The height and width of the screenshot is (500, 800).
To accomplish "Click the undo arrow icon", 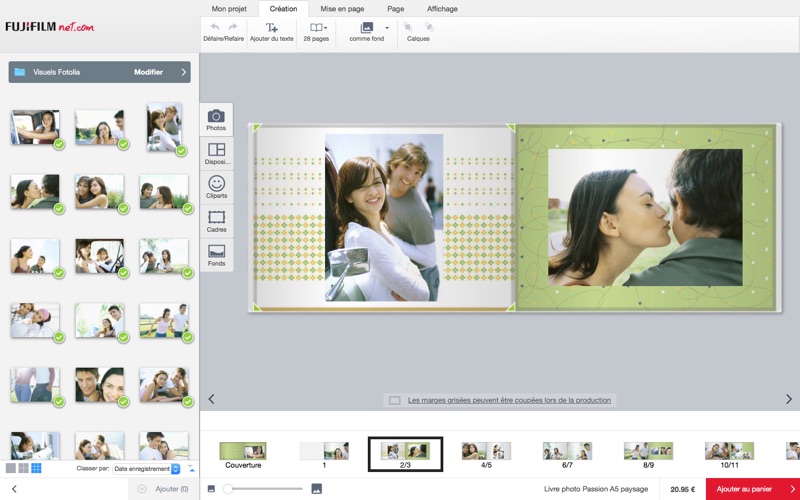I will click(214, 27).
